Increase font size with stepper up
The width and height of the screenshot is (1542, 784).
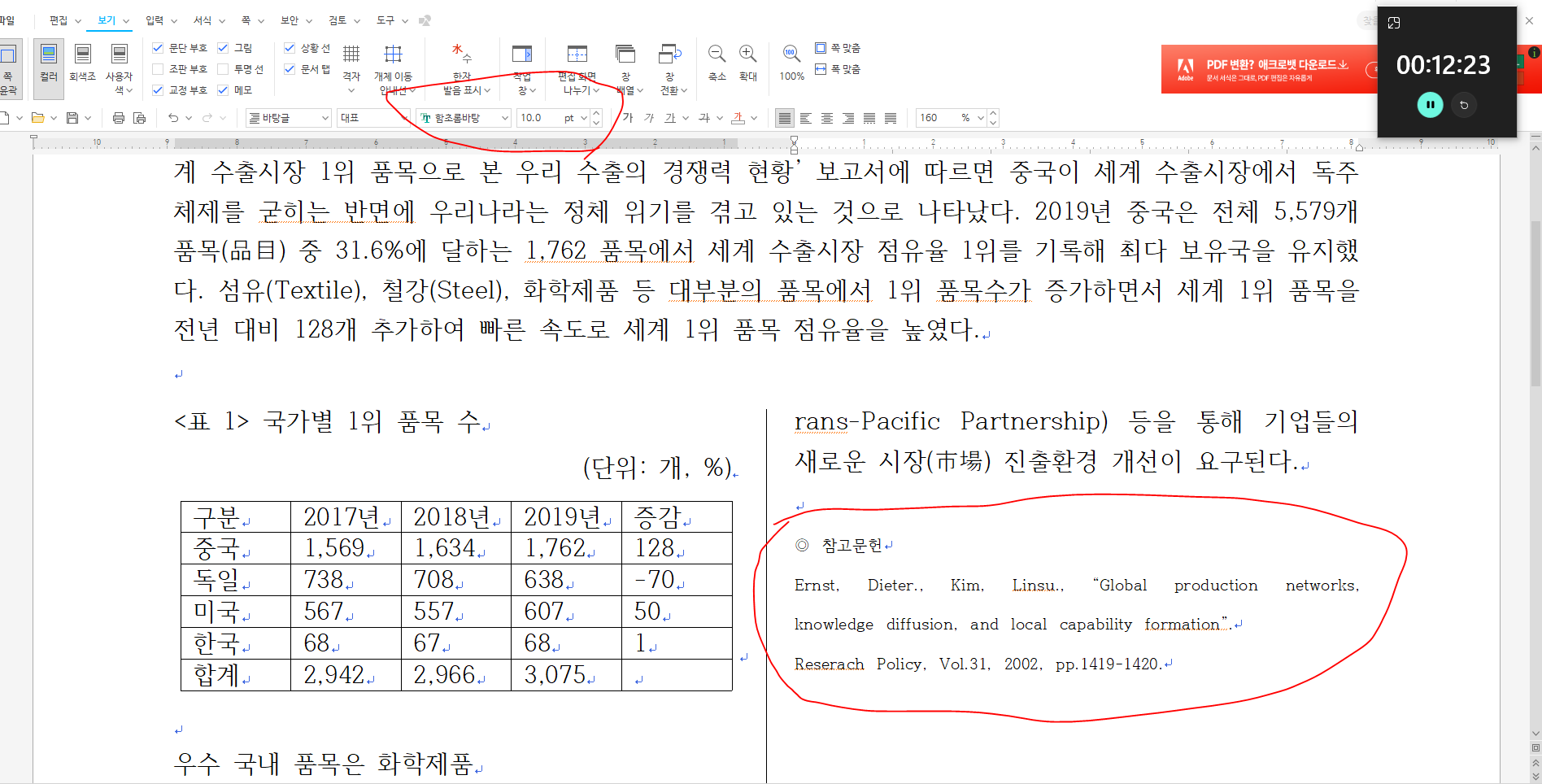(597, 113)
